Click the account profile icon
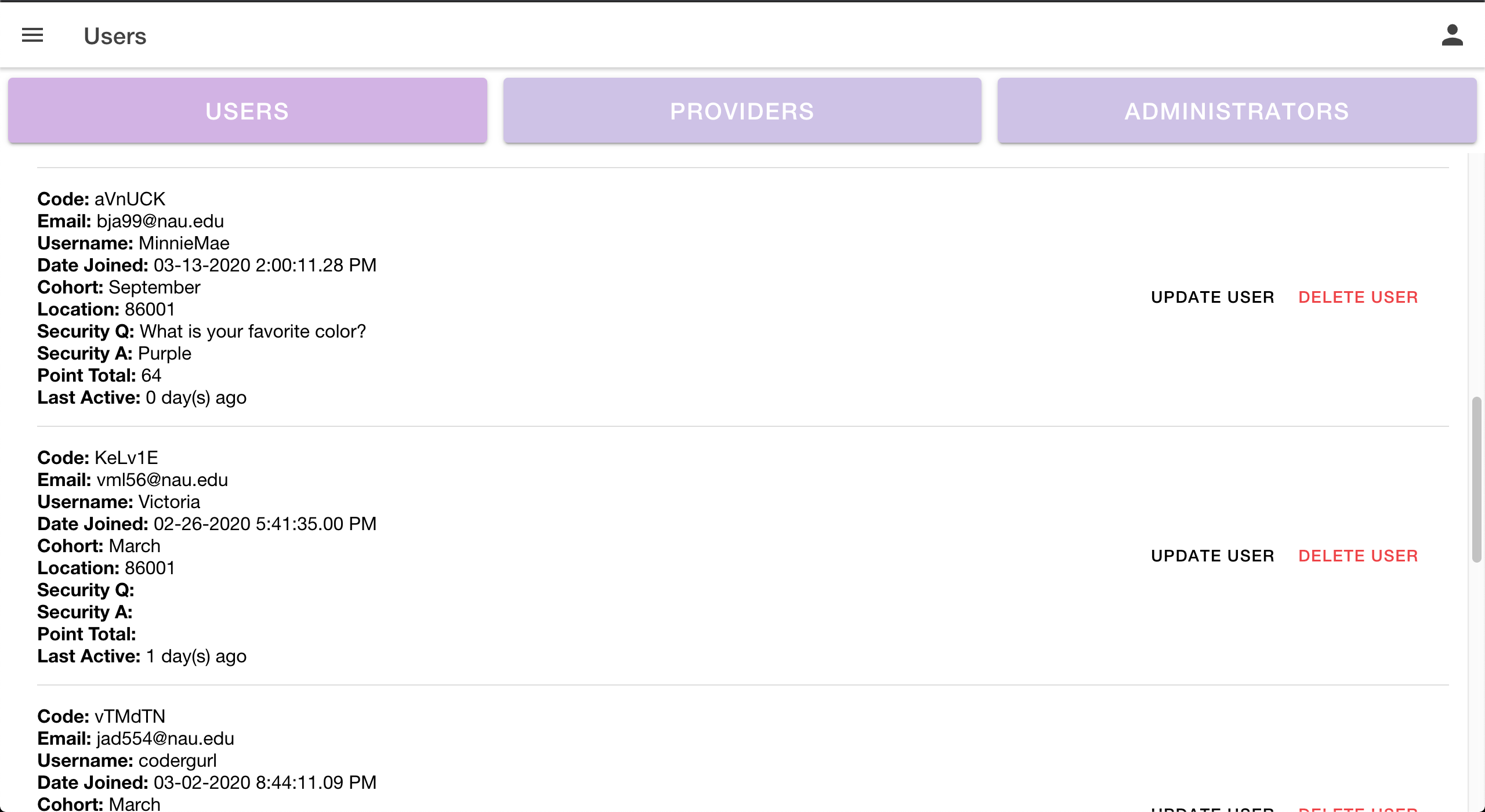 tap(1452, 35)
